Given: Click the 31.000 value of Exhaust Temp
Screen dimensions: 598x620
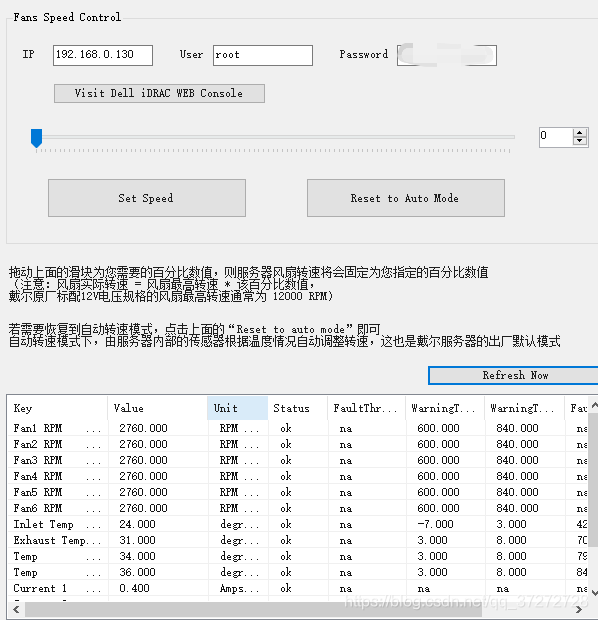Looking at the screenshot, I should [137, 541].
